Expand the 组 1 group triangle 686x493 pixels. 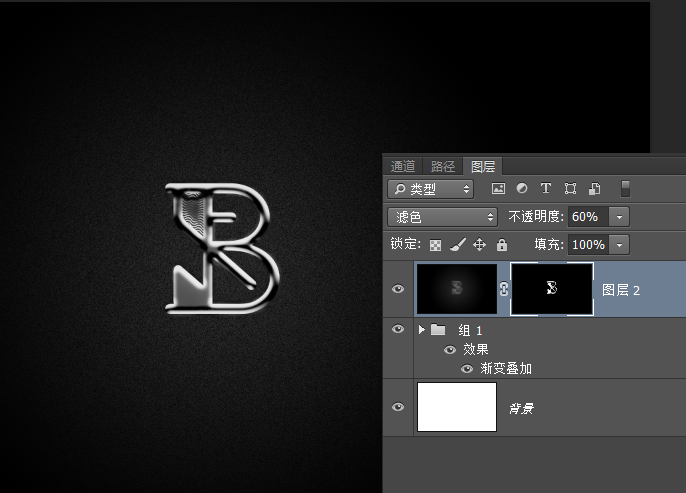coord(422,330)
